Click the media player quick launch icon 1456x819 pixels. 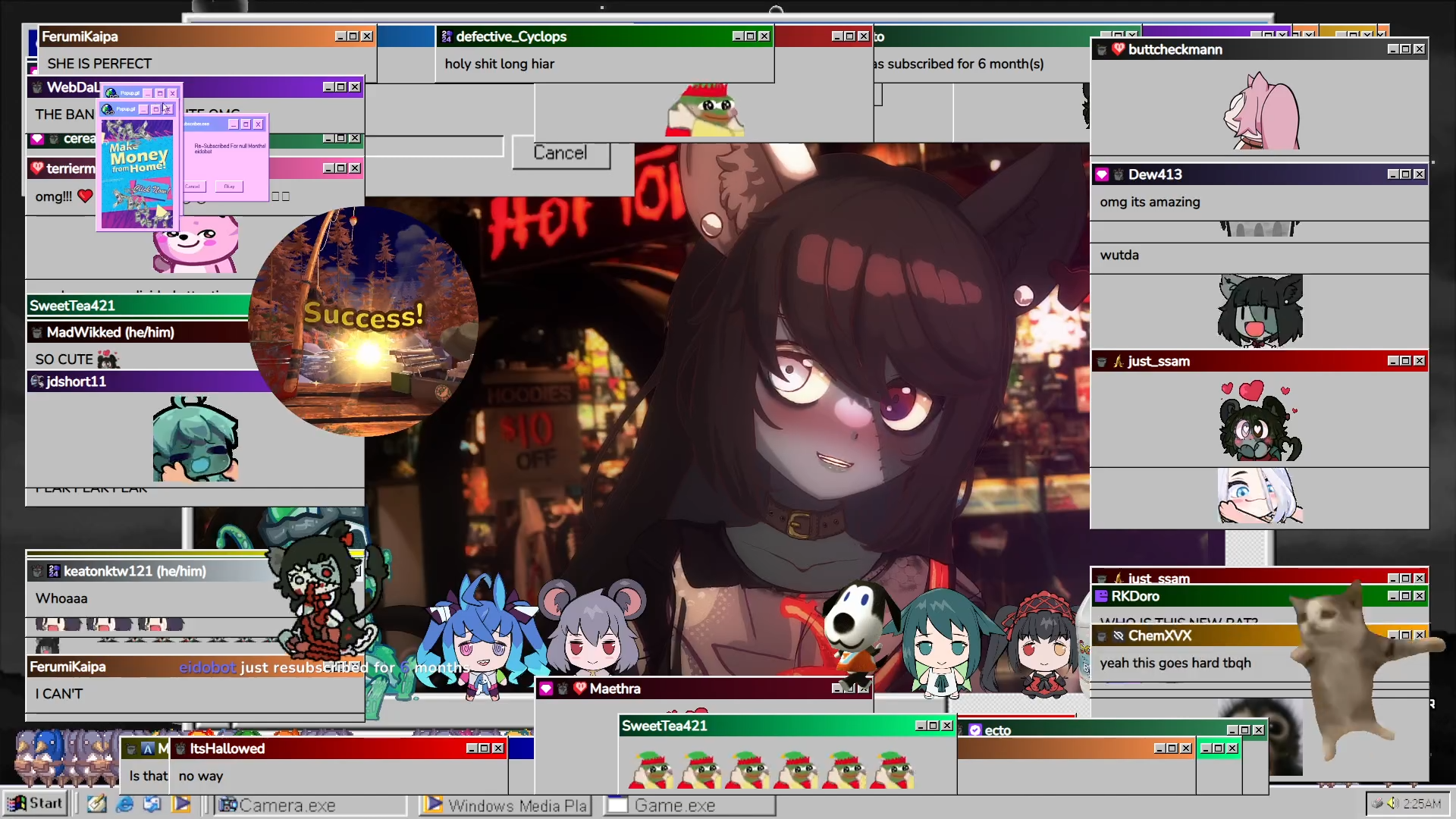(181, 804)
